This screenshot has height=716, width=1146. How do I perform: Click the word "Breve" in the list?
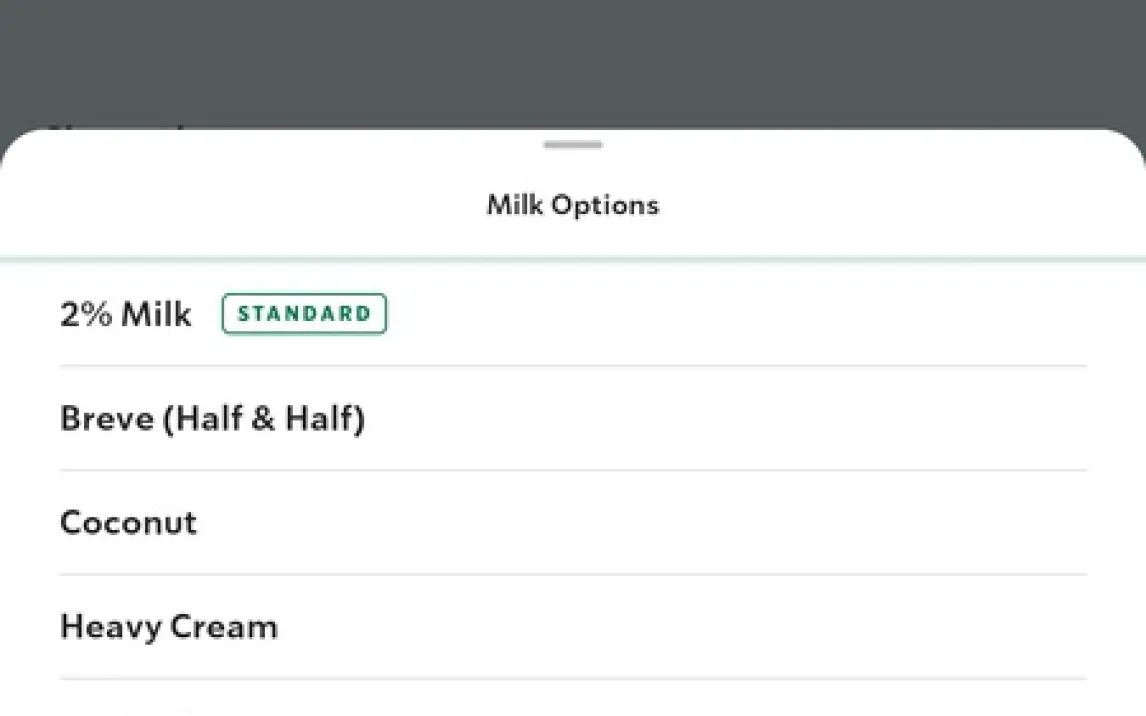pos(106,418)
